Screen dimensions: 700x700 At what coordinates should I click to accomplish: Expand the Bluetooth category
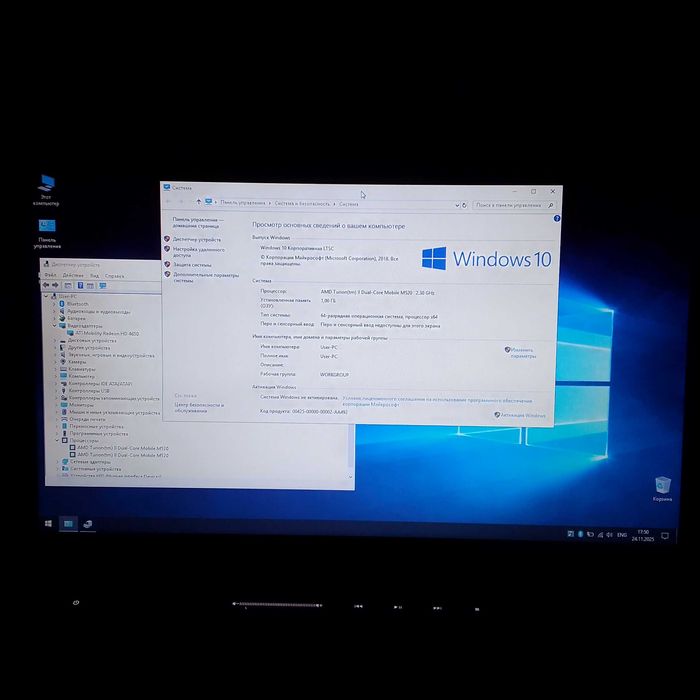[x=54, y=304]
